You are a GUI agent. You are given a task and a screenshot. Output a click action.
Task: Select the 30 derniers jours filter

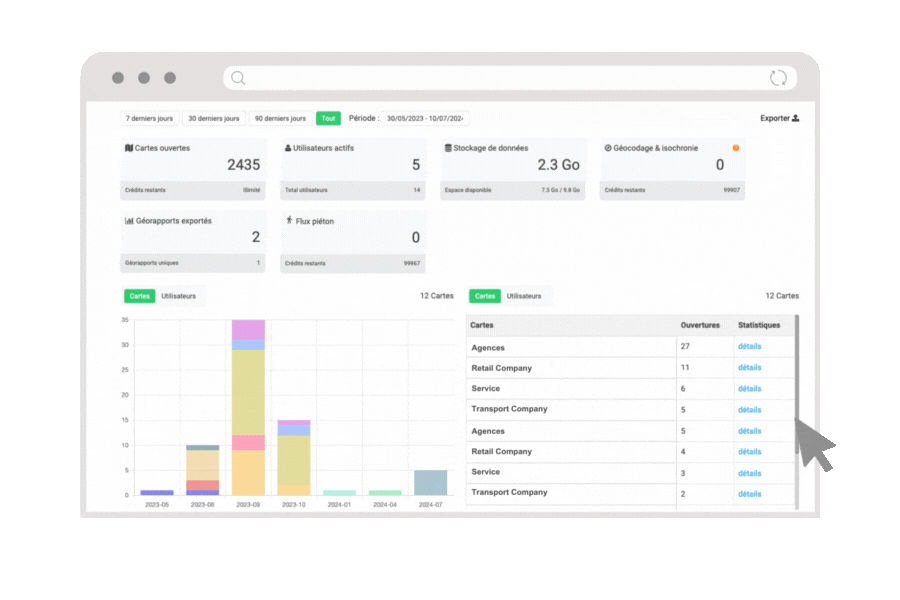pos(214,118)
